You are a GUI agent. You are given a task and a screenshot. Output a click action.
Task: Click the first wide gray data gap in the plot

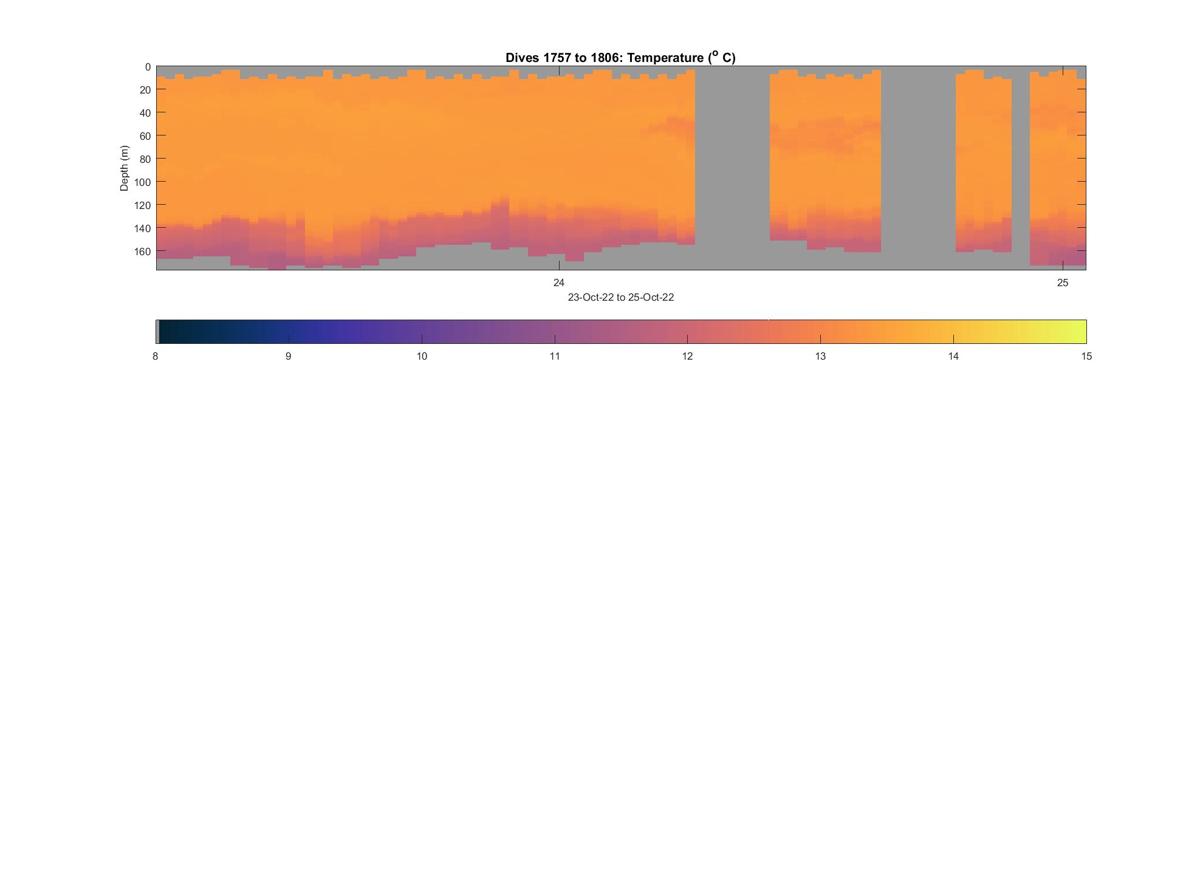click(732, 168)
